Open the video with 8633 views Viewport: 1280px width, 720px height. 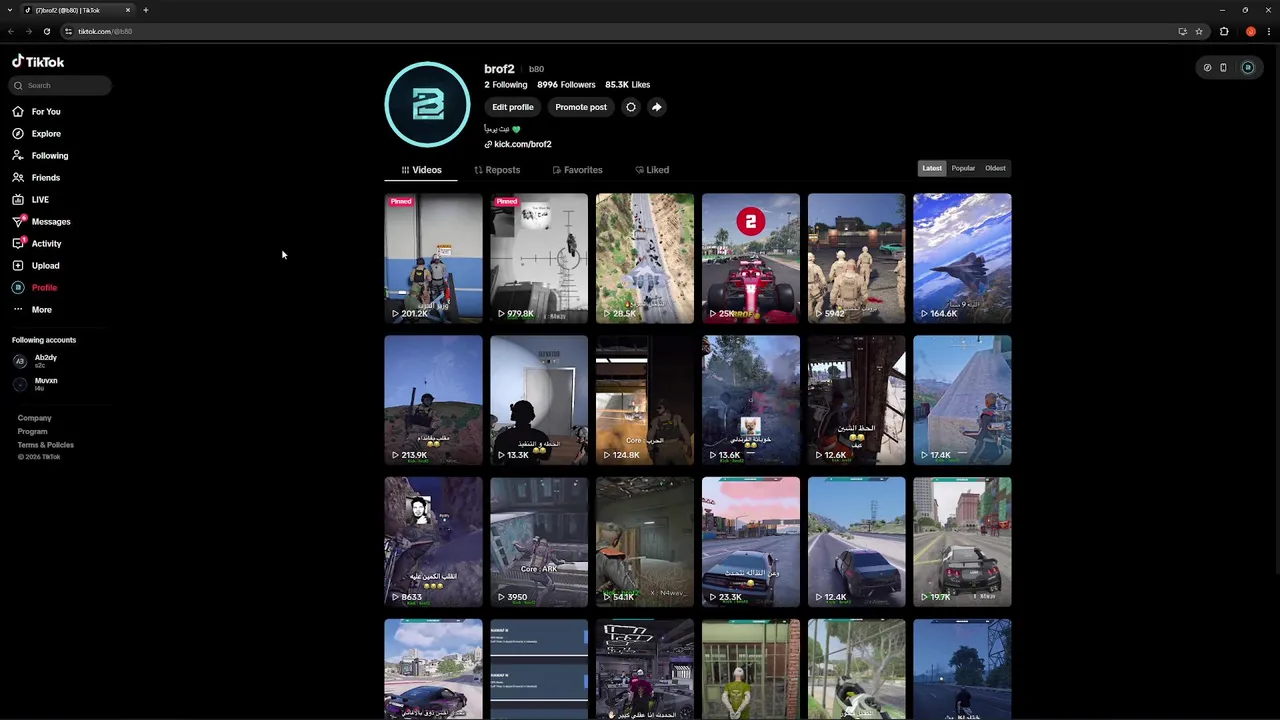tap(433, 542)
